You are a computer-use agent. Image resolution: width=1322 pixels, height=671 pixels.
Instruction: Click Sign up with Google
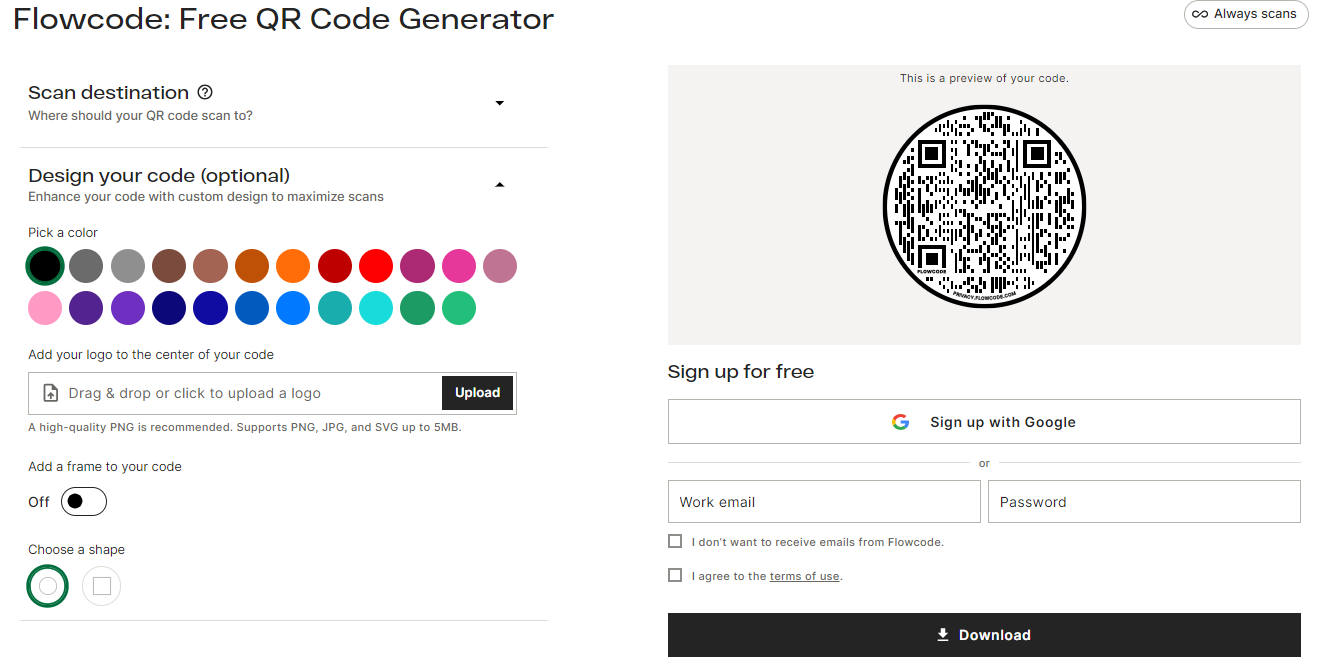(983, 421)
